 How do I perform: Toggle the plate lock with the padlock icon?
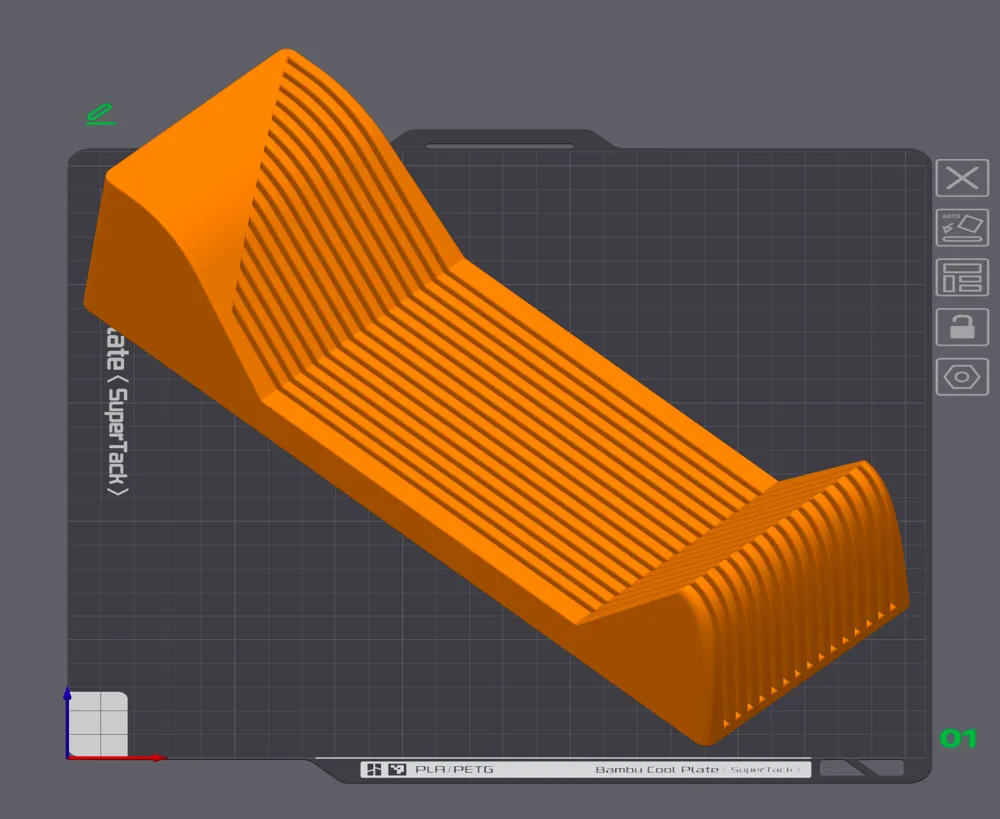click(961, 327)
